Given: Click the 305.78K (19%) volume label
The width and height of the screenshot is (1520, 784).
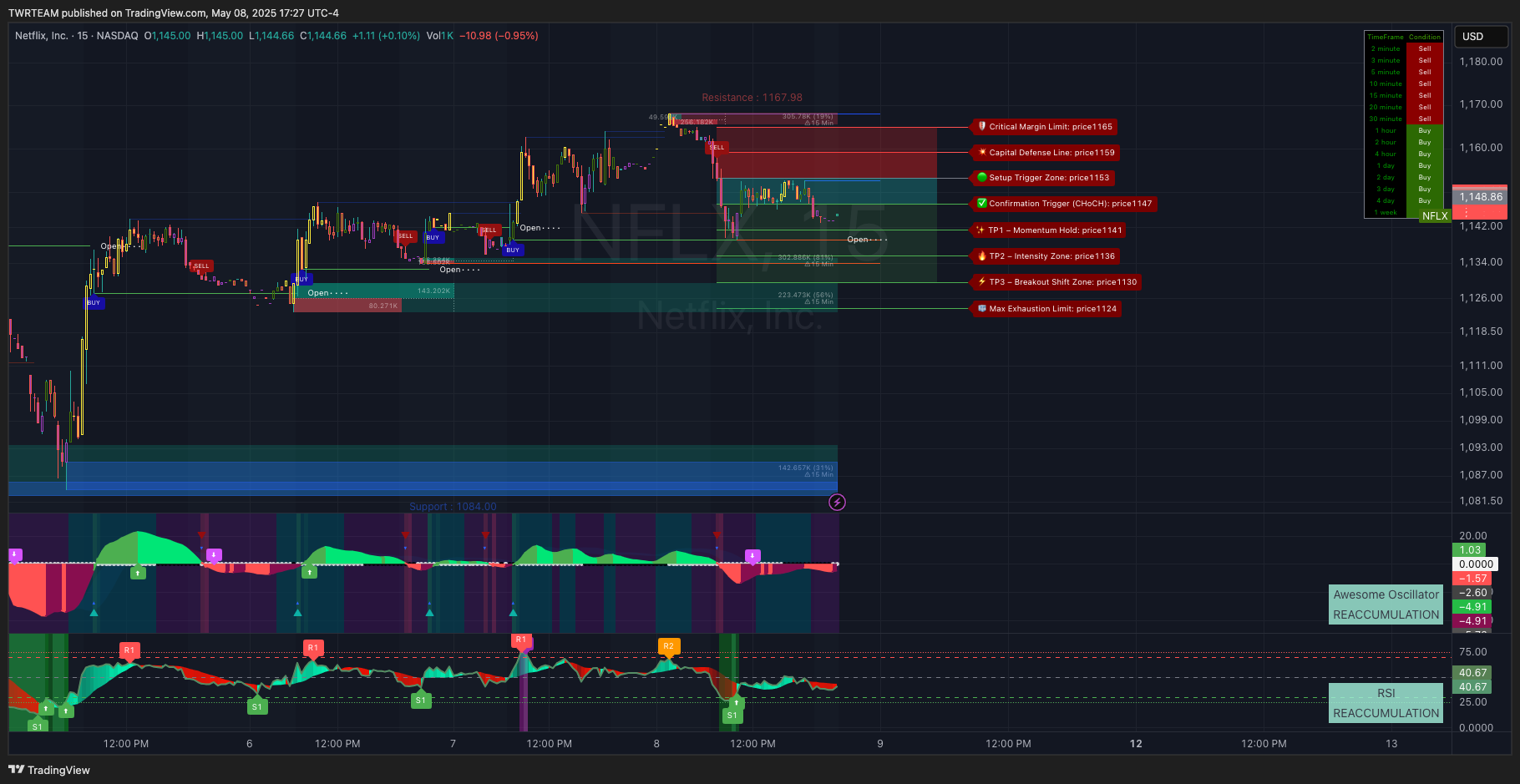Looking at the screenshot, I should point(808,117).
